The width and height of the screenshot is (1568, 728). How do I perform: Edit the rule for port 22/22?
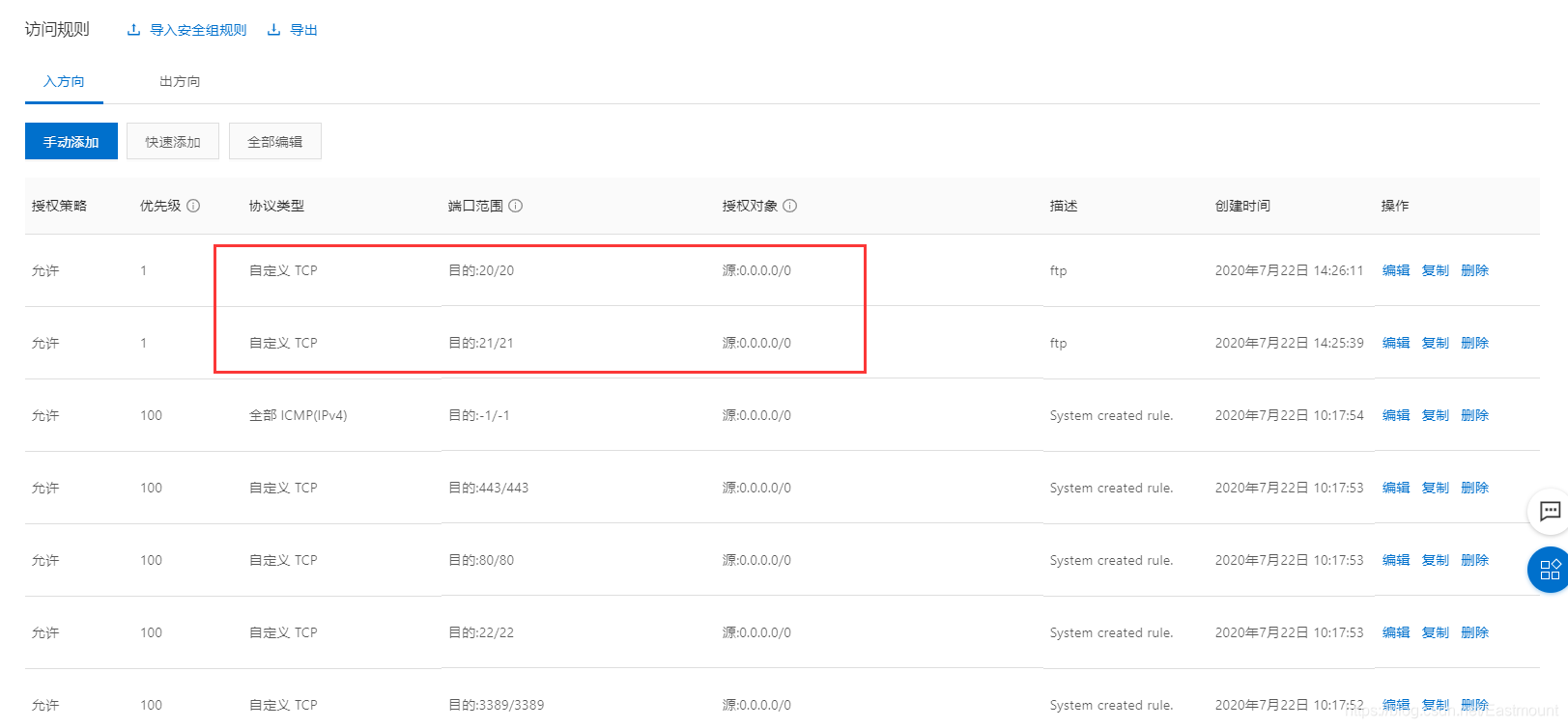1396,632
